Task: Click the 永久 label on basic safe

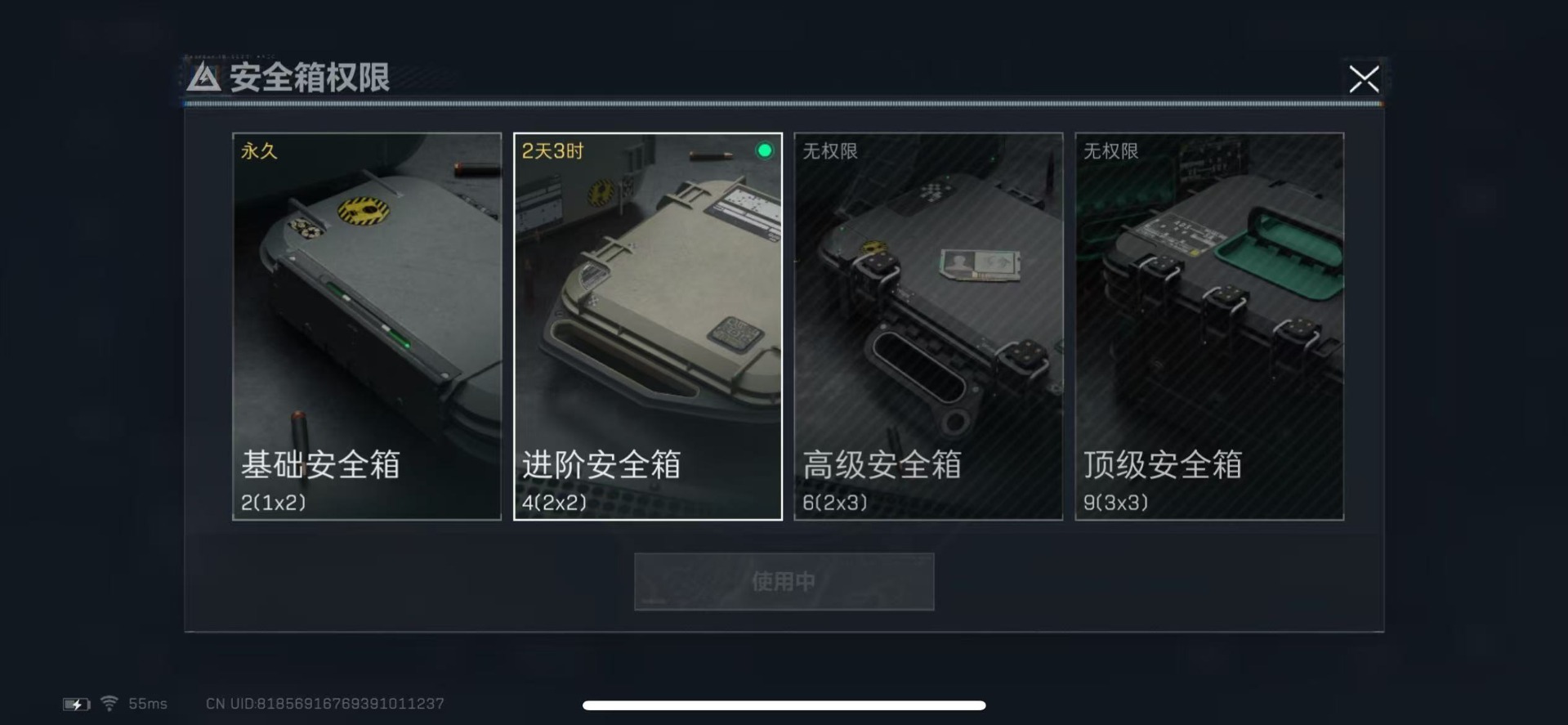Action: point(259,151)
